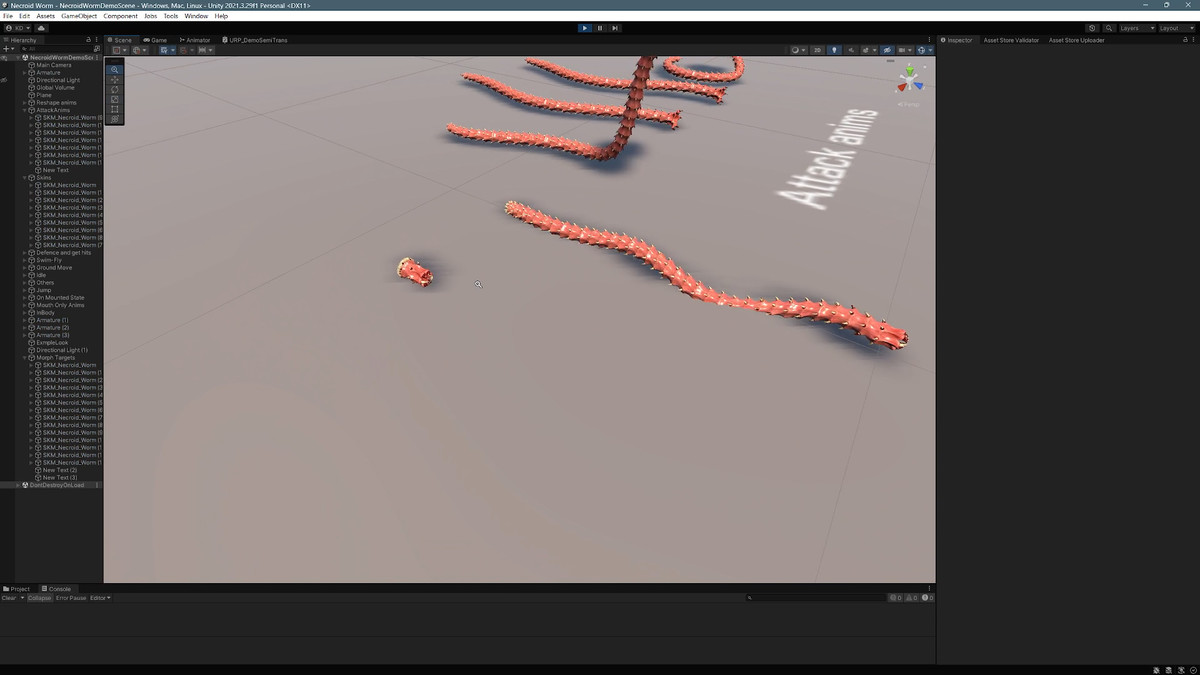The width and height of the screenshot is (1200, 675).
Task: Open the Asset Store Validator tab
Action: coord(1011,40)
